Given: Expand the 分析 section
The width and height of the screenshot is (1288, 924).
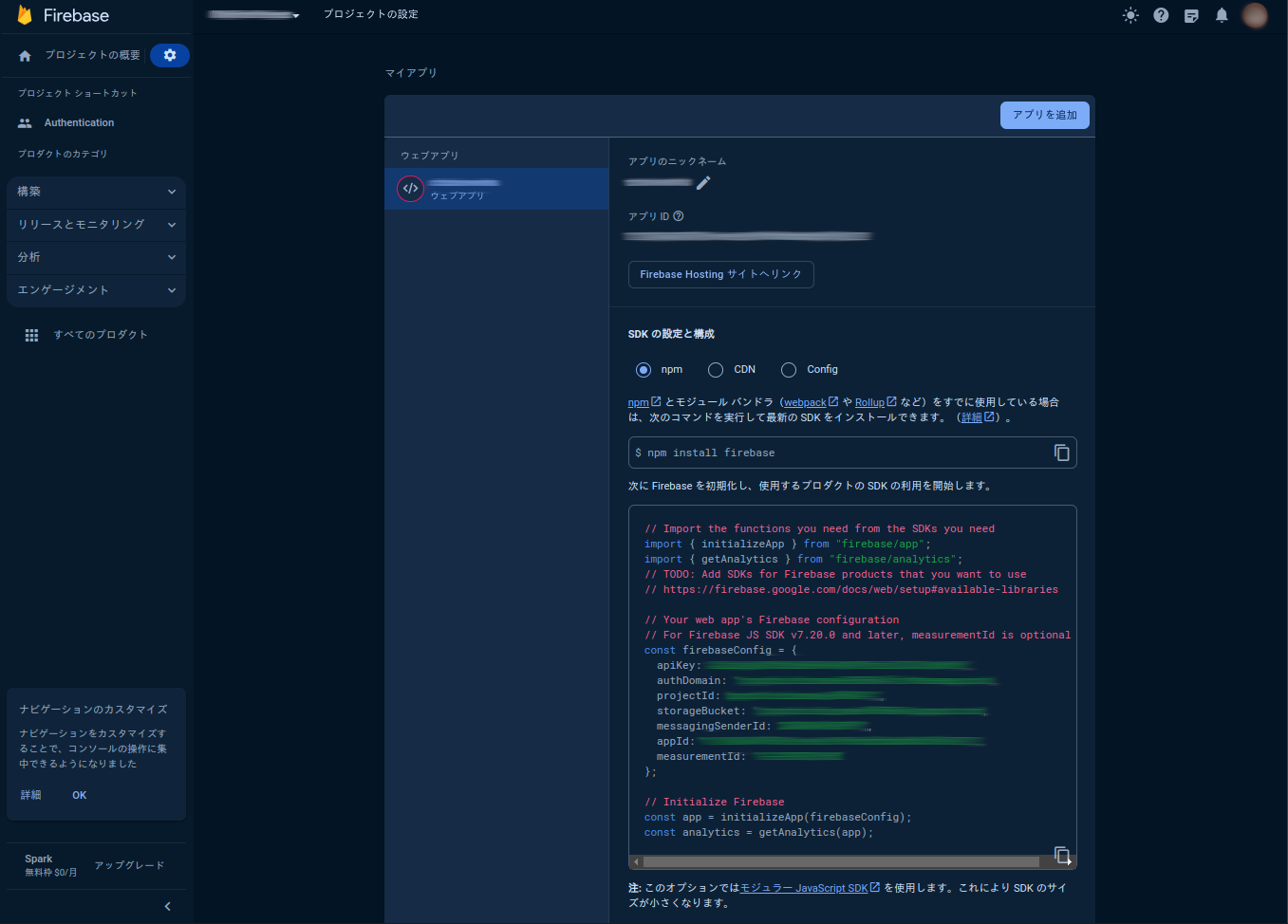Looking at the screenshot, I should tap(96, 257).
